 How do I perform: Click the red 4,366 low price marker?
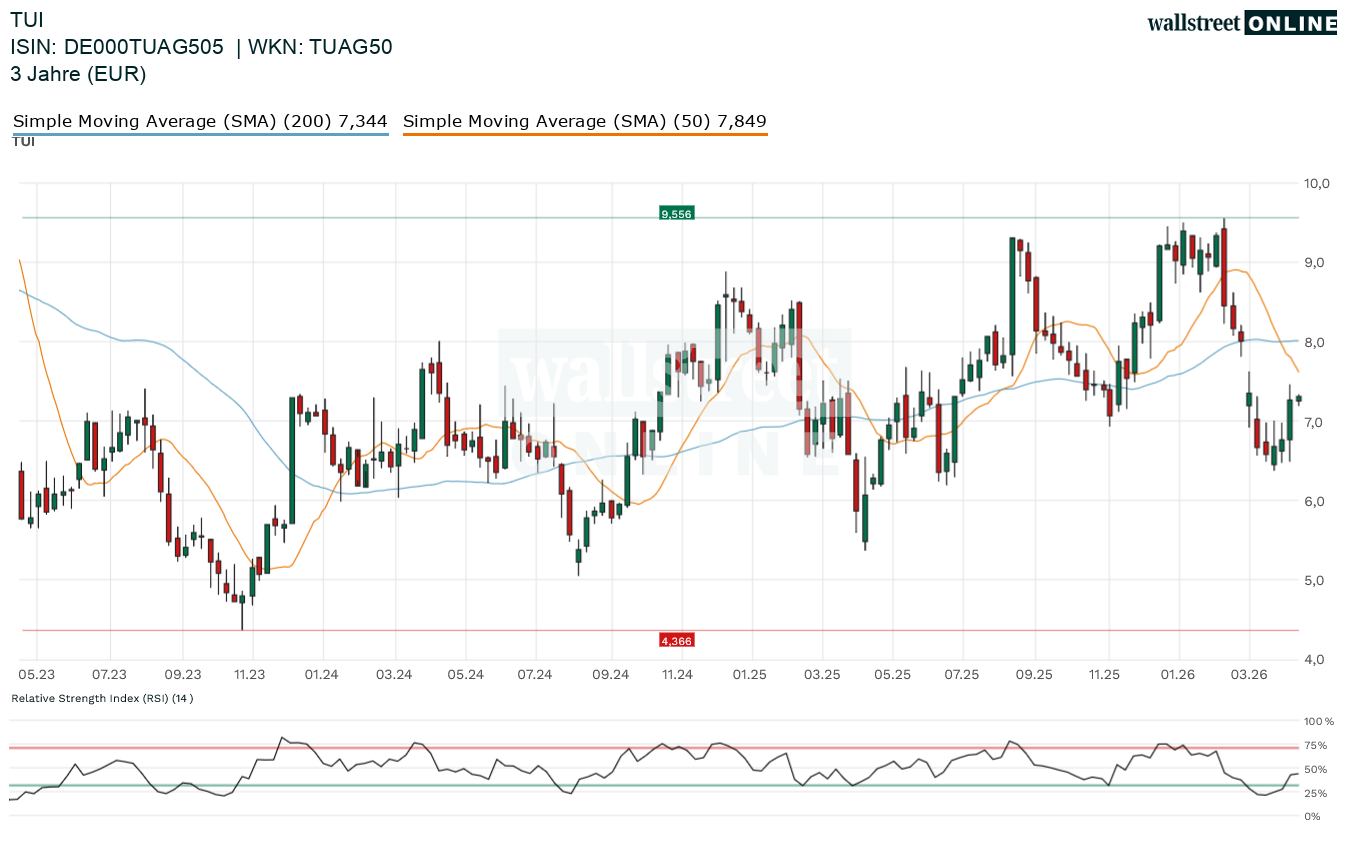[676, 640]
